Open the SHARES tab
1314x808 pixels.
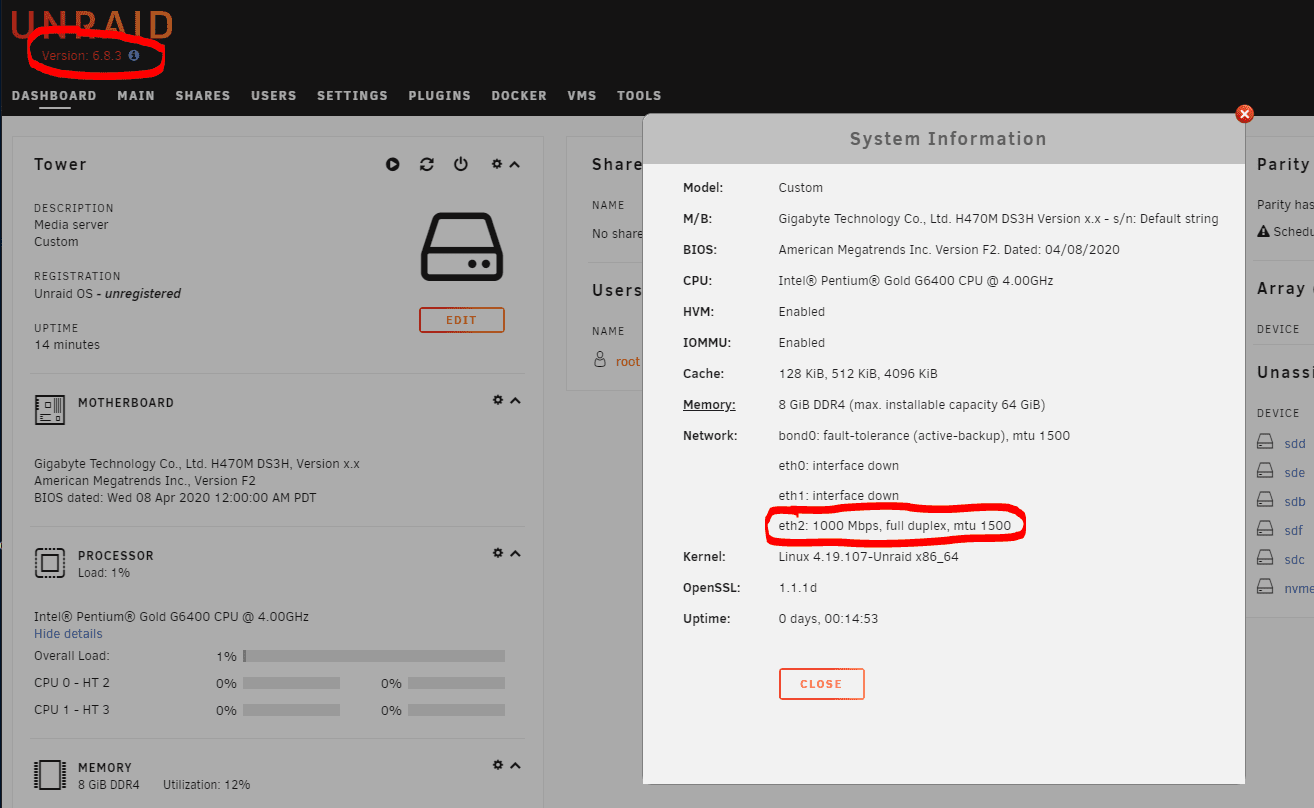pyautogui.click(x=203, y=96)
